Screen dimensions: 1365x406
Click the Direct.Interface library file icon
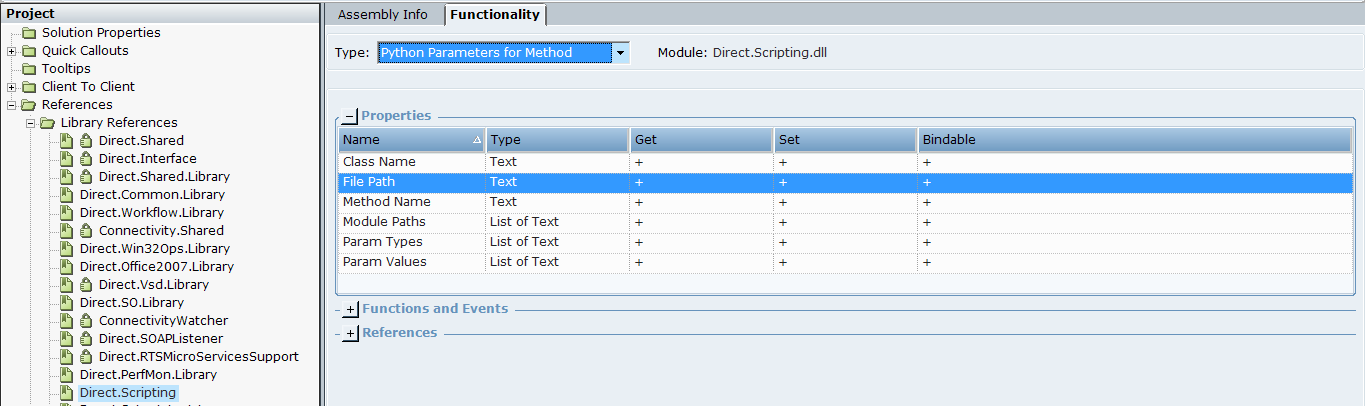tap(67, 159)
